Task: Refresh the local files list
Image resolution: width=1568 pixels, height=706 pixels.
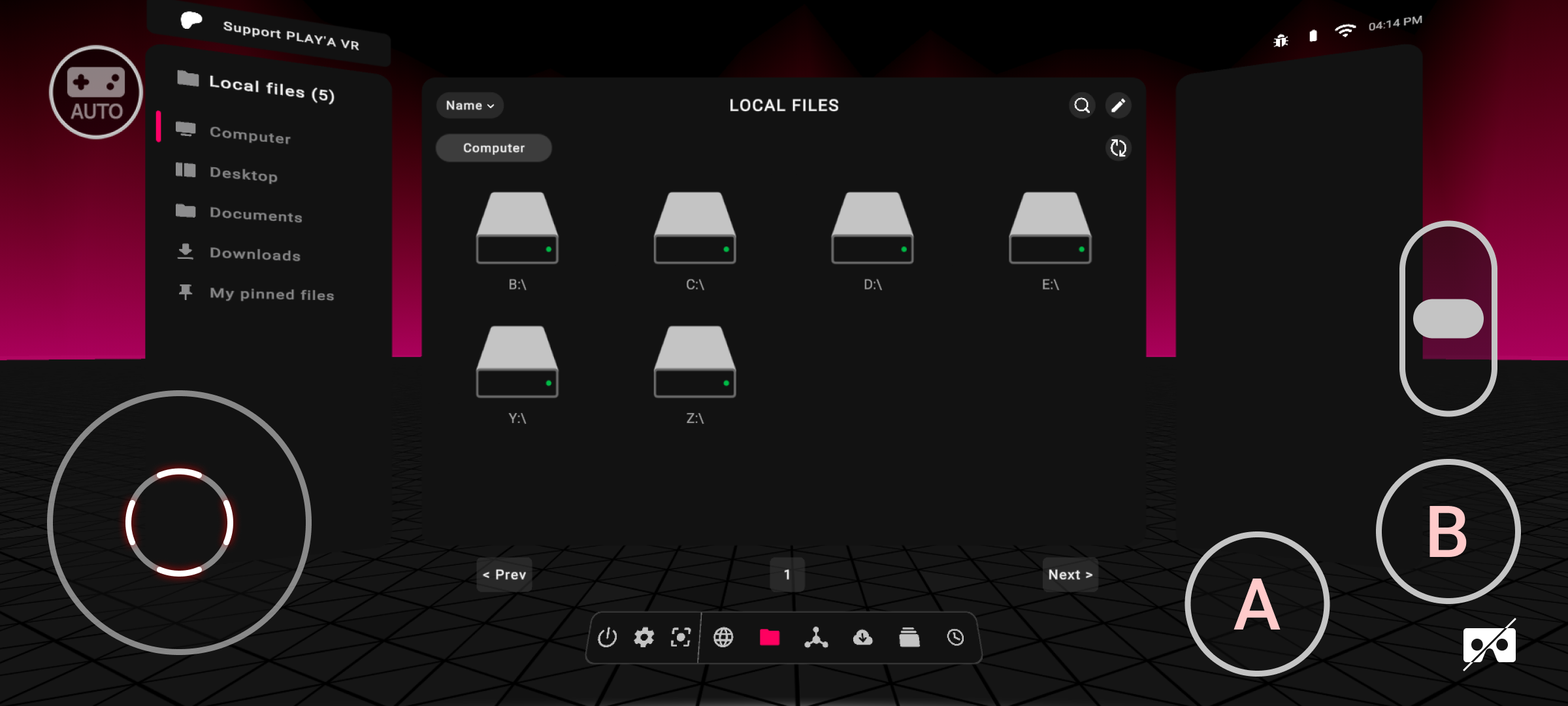Action: point(1118,148)
